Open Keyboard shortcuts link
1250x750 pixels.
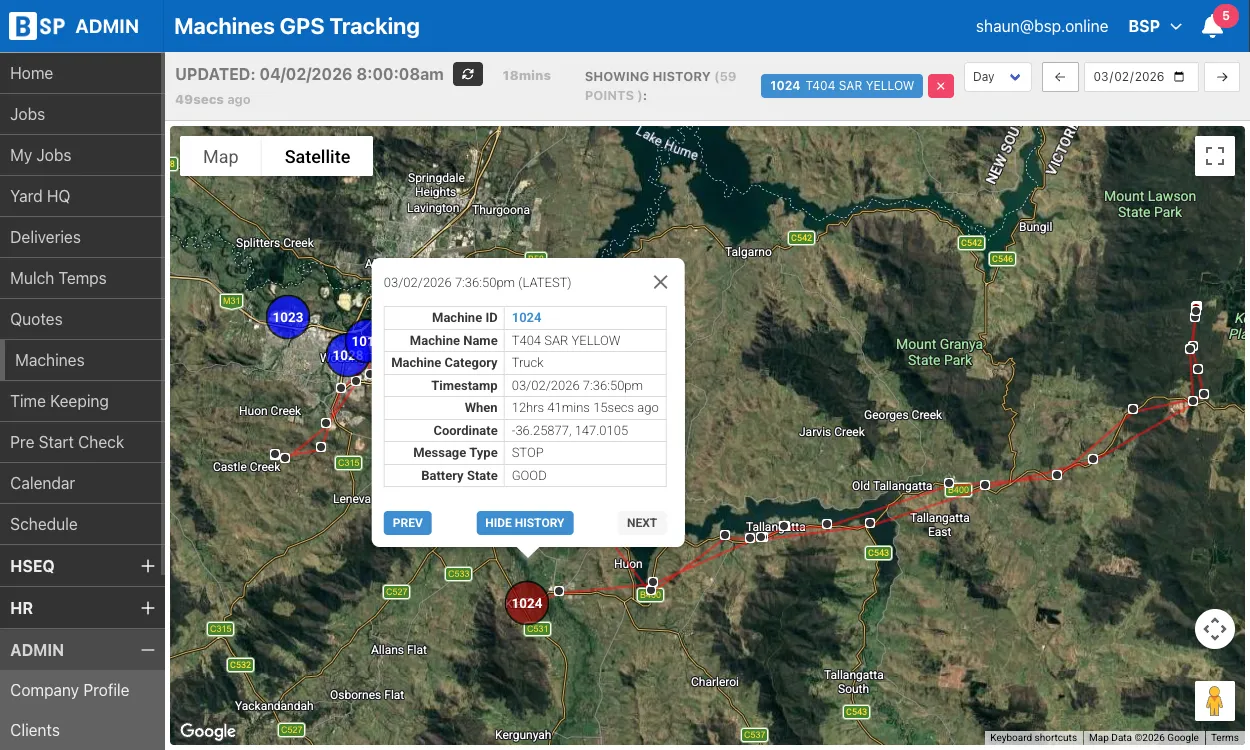click(x=1033, y=738)
